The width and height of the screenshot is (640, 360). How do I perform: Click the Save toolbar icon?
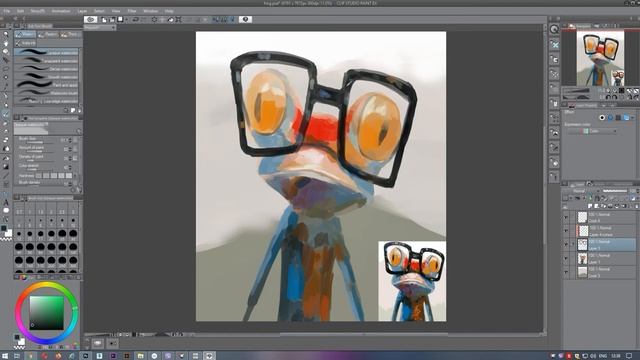click(x=120, y=20)
